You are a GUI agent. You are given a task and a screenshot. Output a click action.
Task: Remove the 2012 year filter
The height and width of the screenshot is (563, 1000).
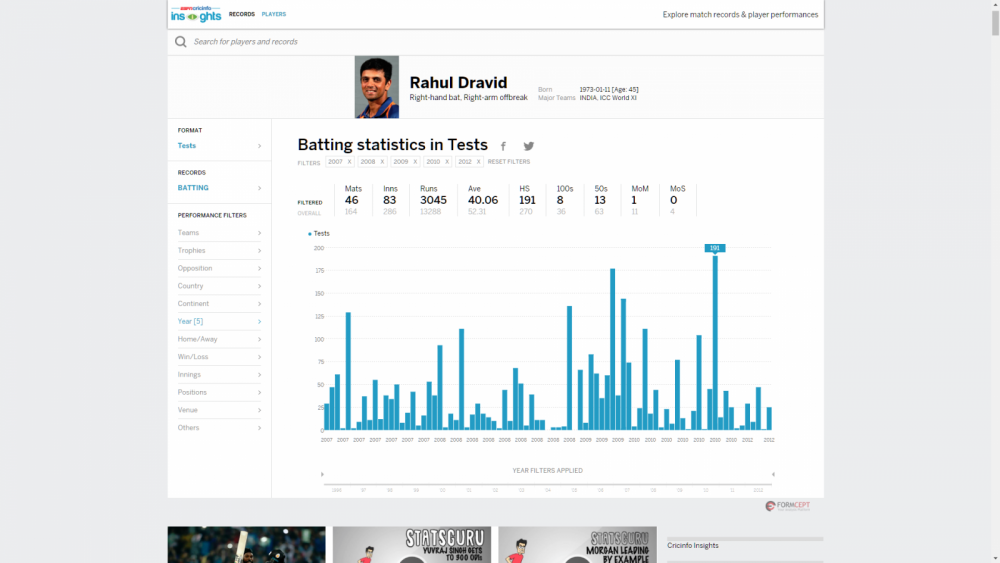(x=478, y=162)
